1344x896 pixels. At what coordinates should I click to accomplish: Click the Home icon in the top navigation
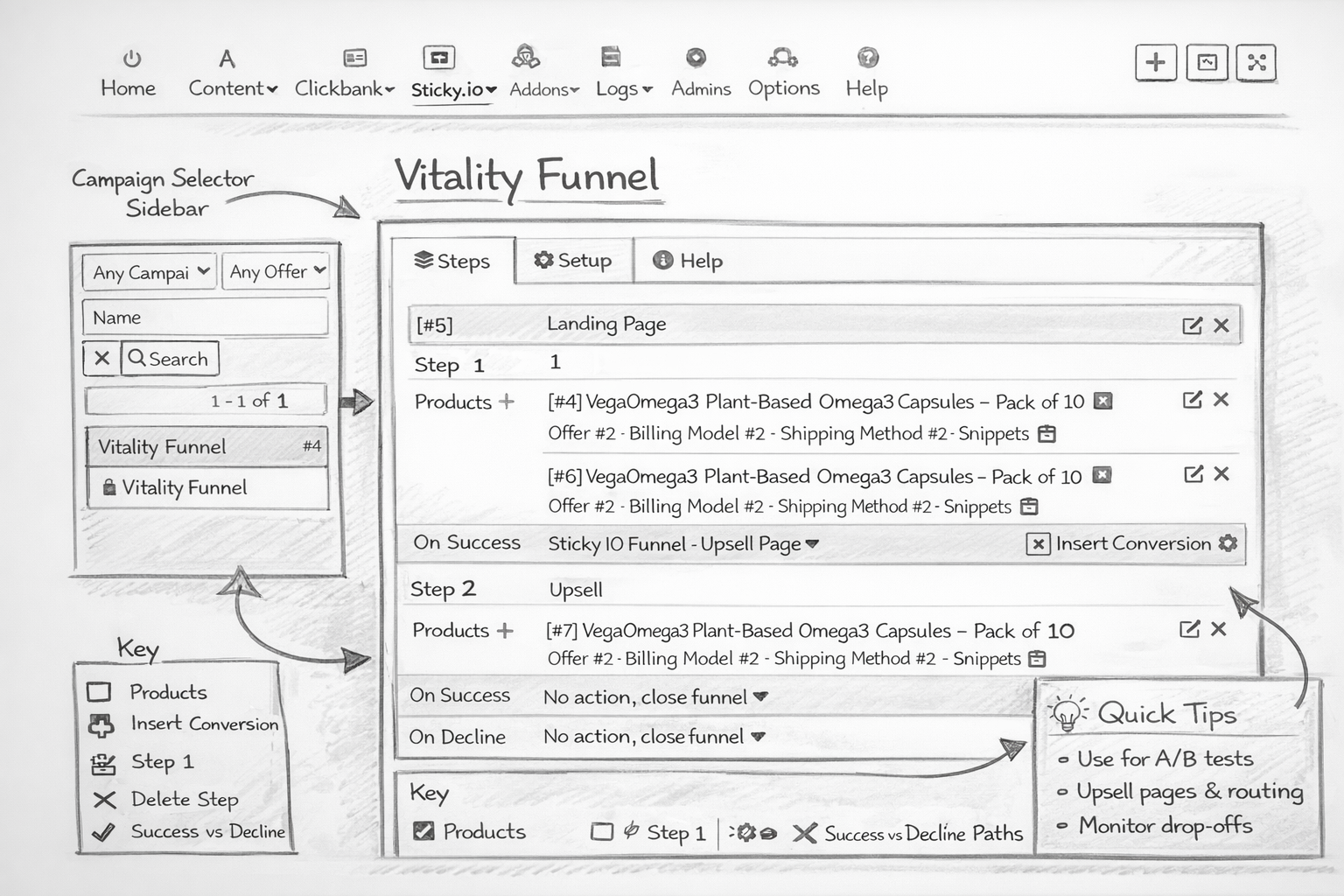130,58
